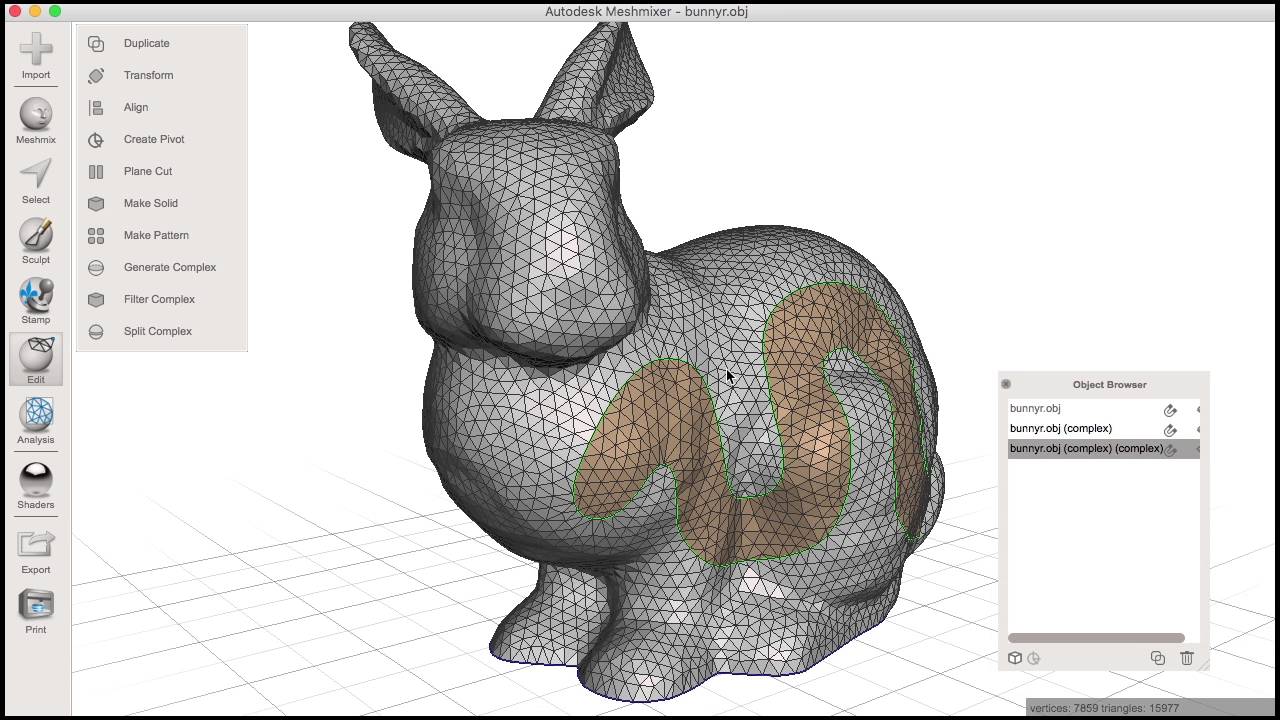
Task: Open the Shaders picker
Action: (x=35, y=487)
